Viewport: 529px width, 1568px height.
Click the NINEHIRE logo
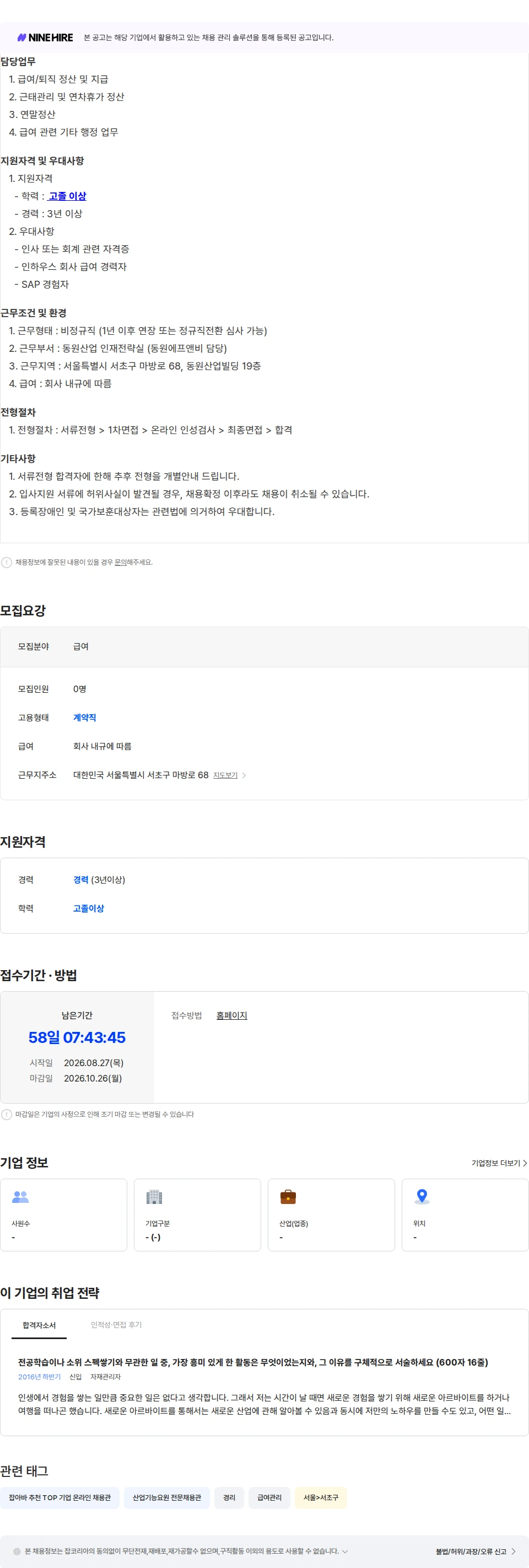coord(45,38)
